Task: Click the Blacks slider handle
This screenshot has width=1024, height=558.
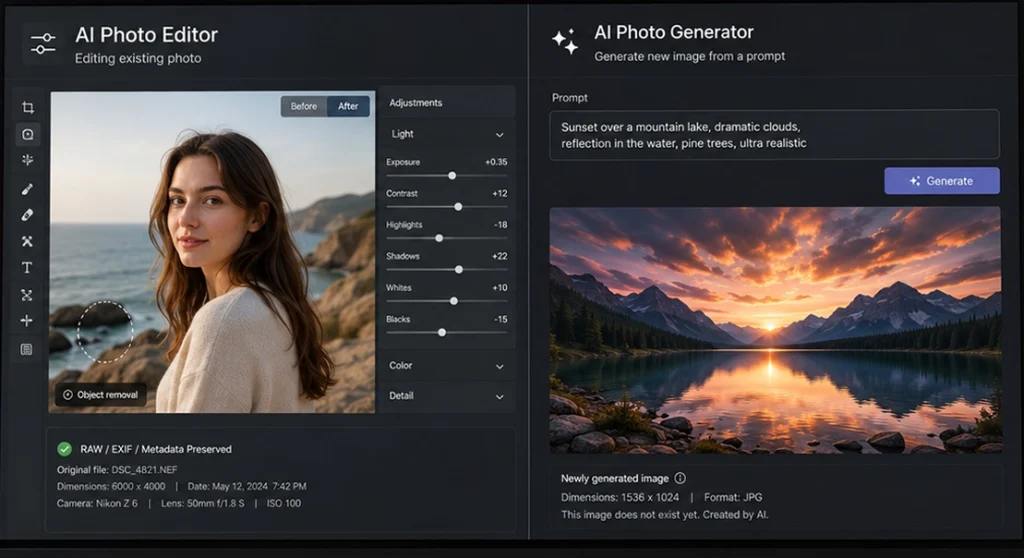Action: click(442, 333)
